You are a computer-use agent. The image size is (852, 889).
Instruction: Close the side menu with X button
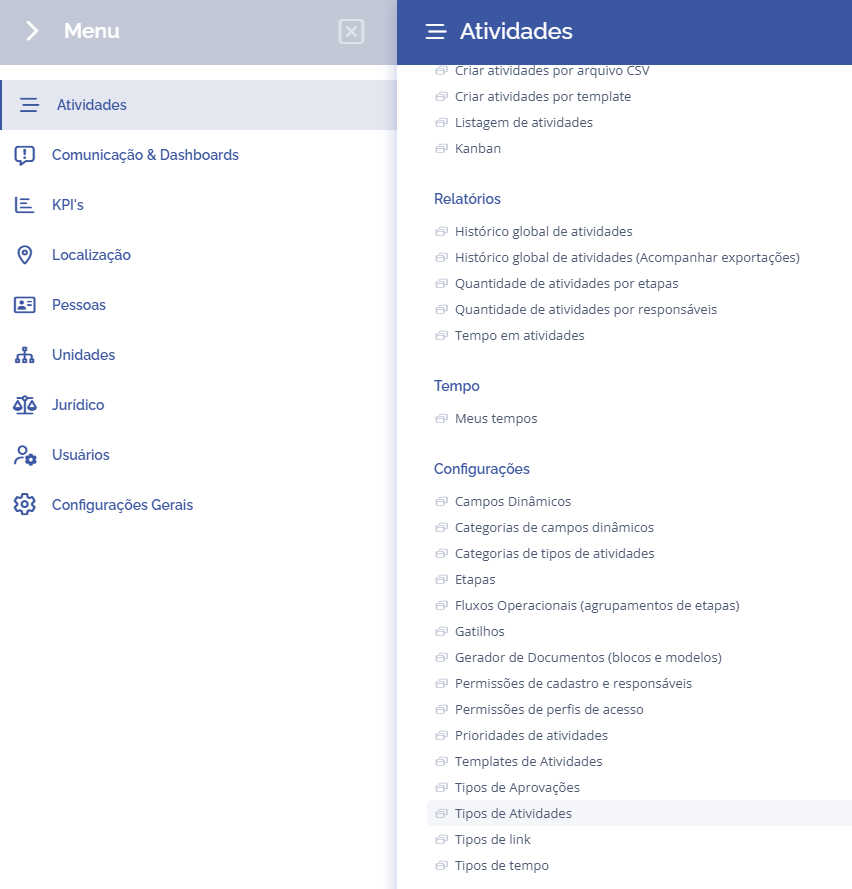(x=351, y=32)
